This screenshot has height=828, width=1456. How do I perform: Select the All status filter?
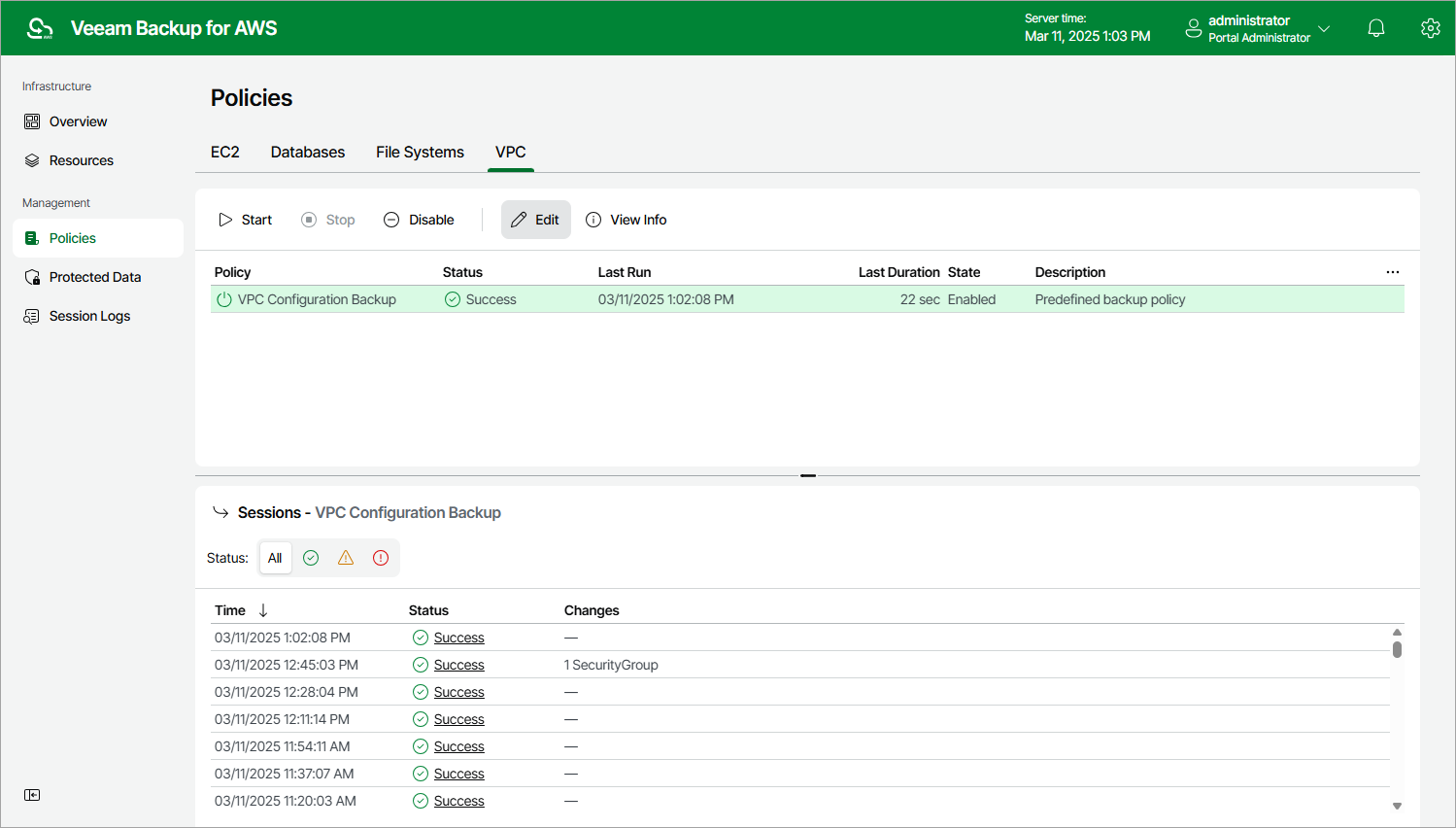tap(275, 558)
